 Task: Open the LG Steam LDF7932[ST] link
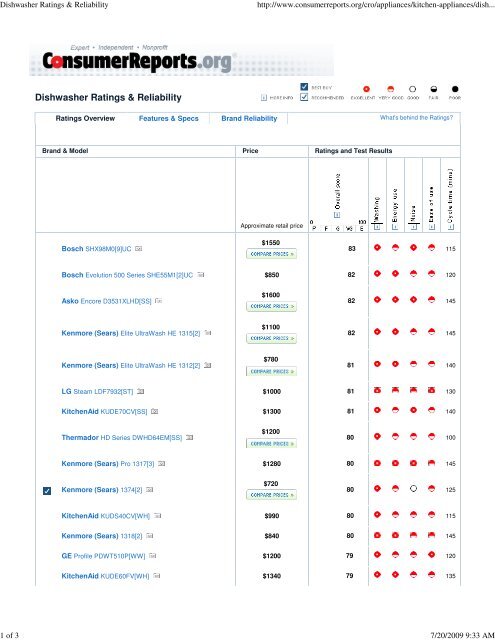pyautogui.click(x=98, y=391)
